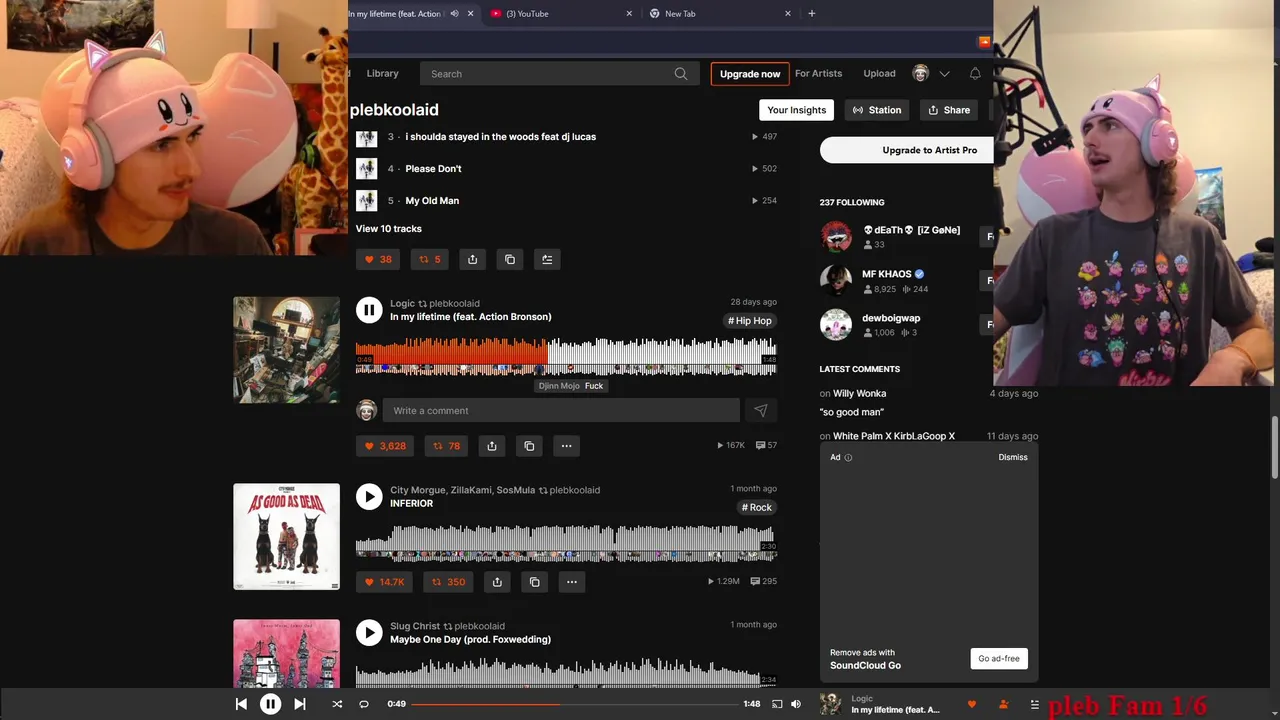Screen dimensions: 1280x720
Task: Open a new browser tab with plus
Action: (x=811, y=13)
